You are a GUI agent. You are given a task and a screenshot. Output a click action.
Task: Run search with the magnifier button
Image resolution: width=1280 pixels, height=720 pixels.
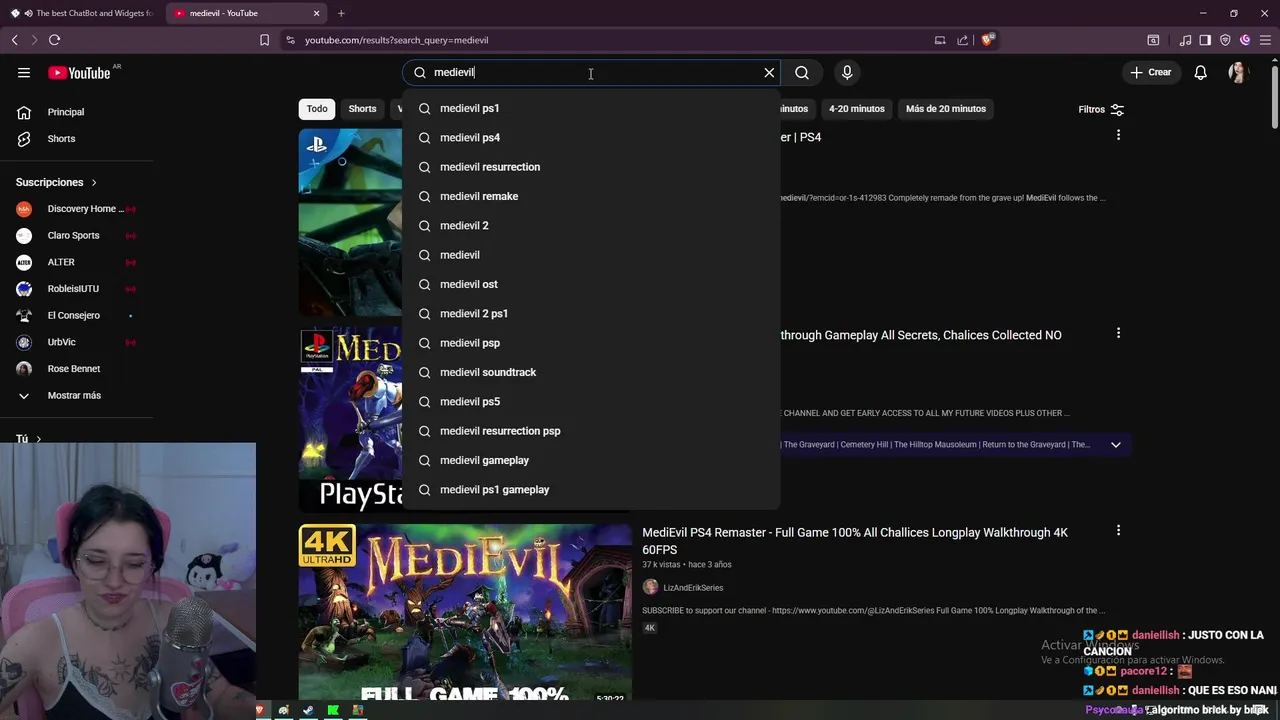802,72
